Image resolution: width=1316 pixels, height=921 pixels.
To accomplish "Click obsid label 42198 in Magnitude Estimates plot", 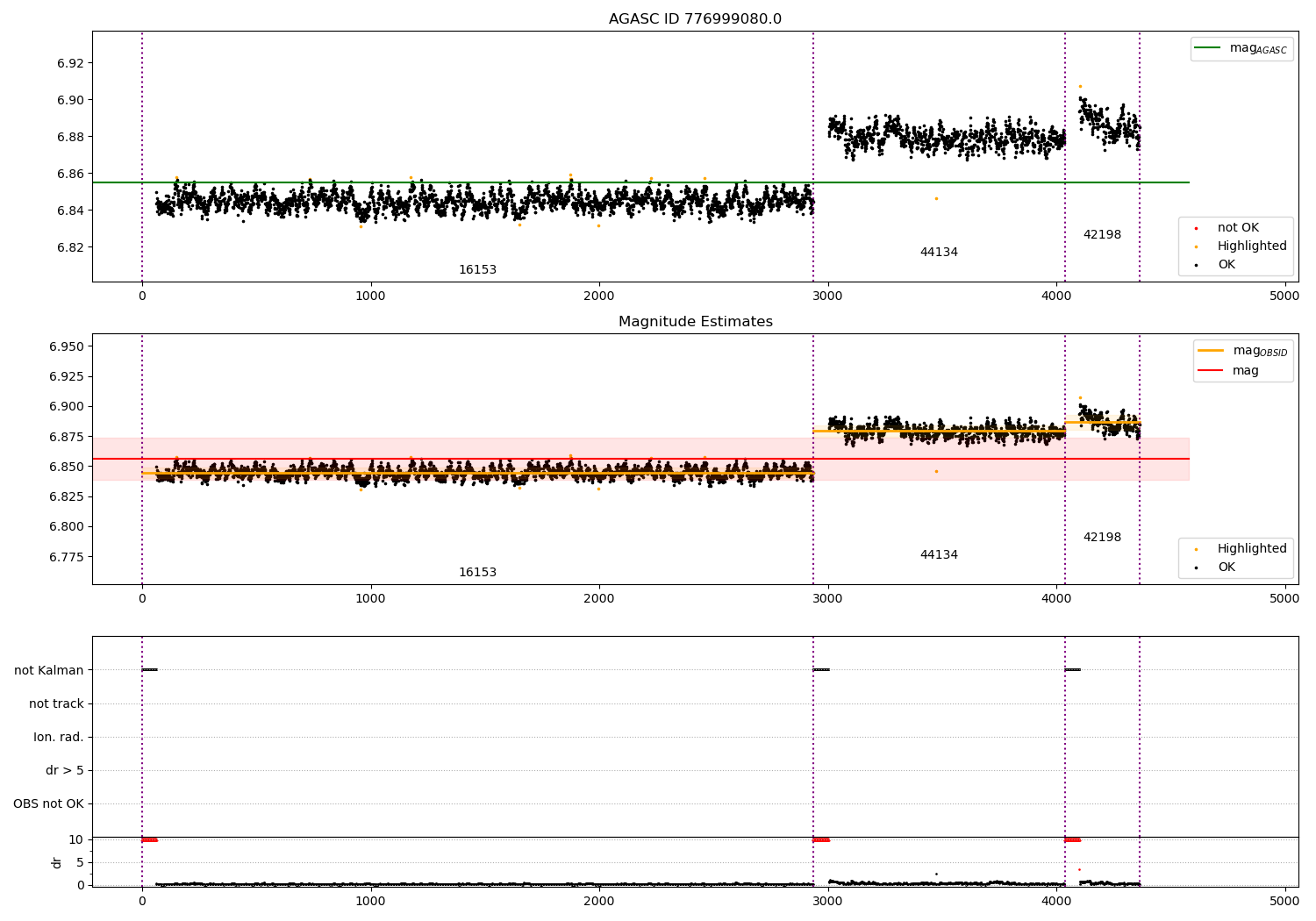I will pyautogui.click(x=1102, y=538).
